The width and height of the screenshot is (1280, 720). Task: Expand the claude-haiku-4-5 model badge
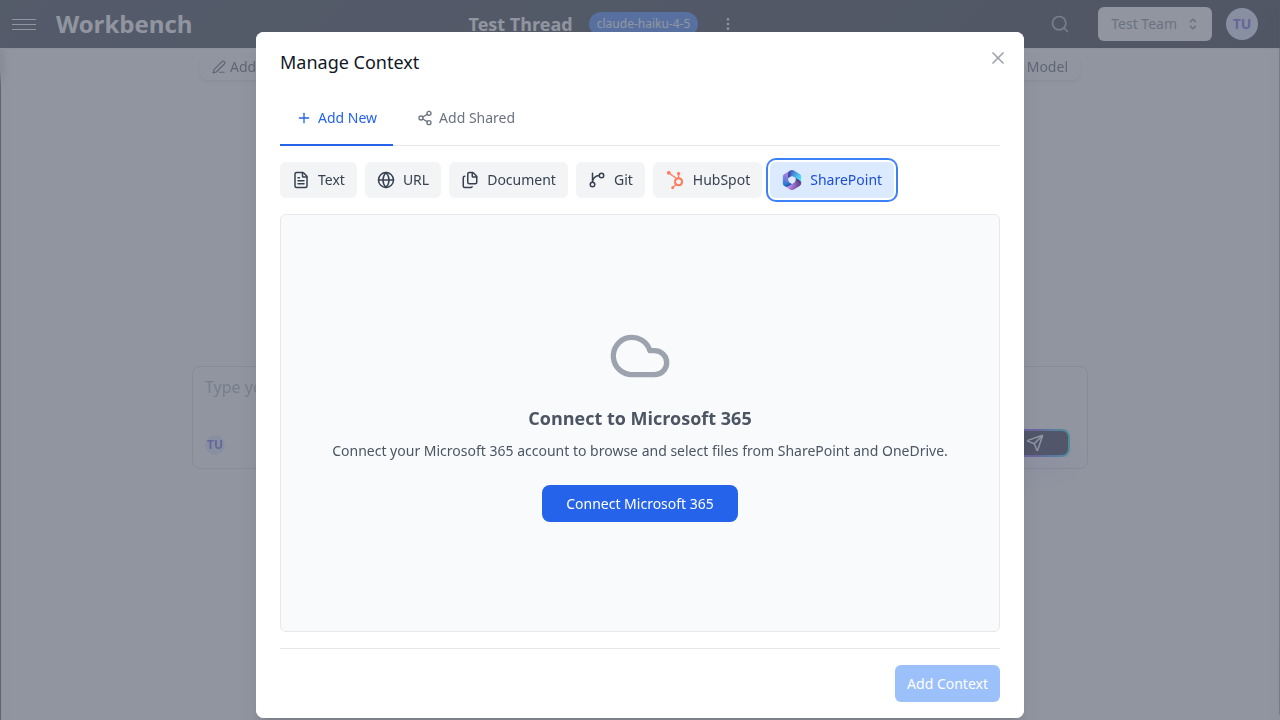pyautogui.click(x=643, y=22)
